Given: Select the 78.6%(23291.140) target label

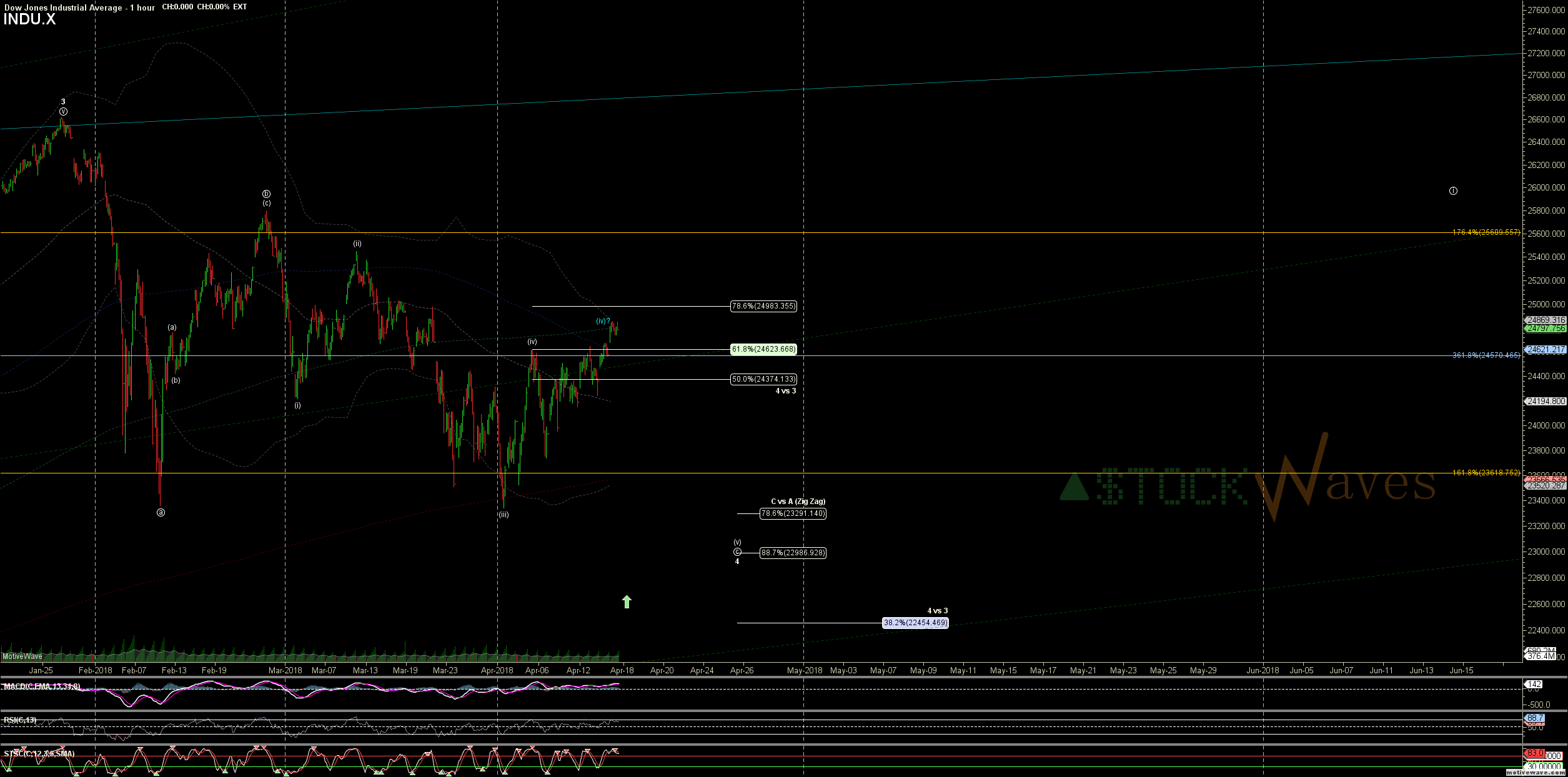Looking at the screenshot, I should [x=793, y=513].
